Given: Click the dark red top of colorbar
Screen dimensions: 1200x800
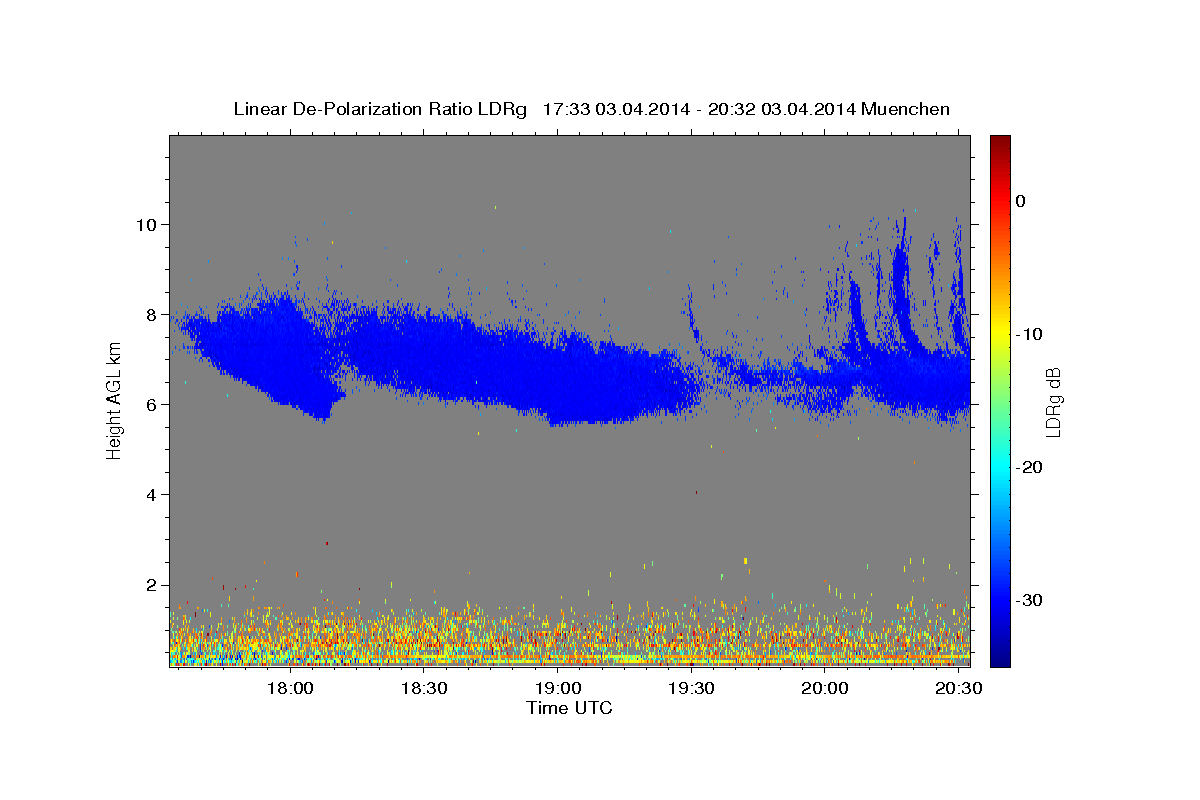Looking at the screenshot, I should click(1000, 145).
